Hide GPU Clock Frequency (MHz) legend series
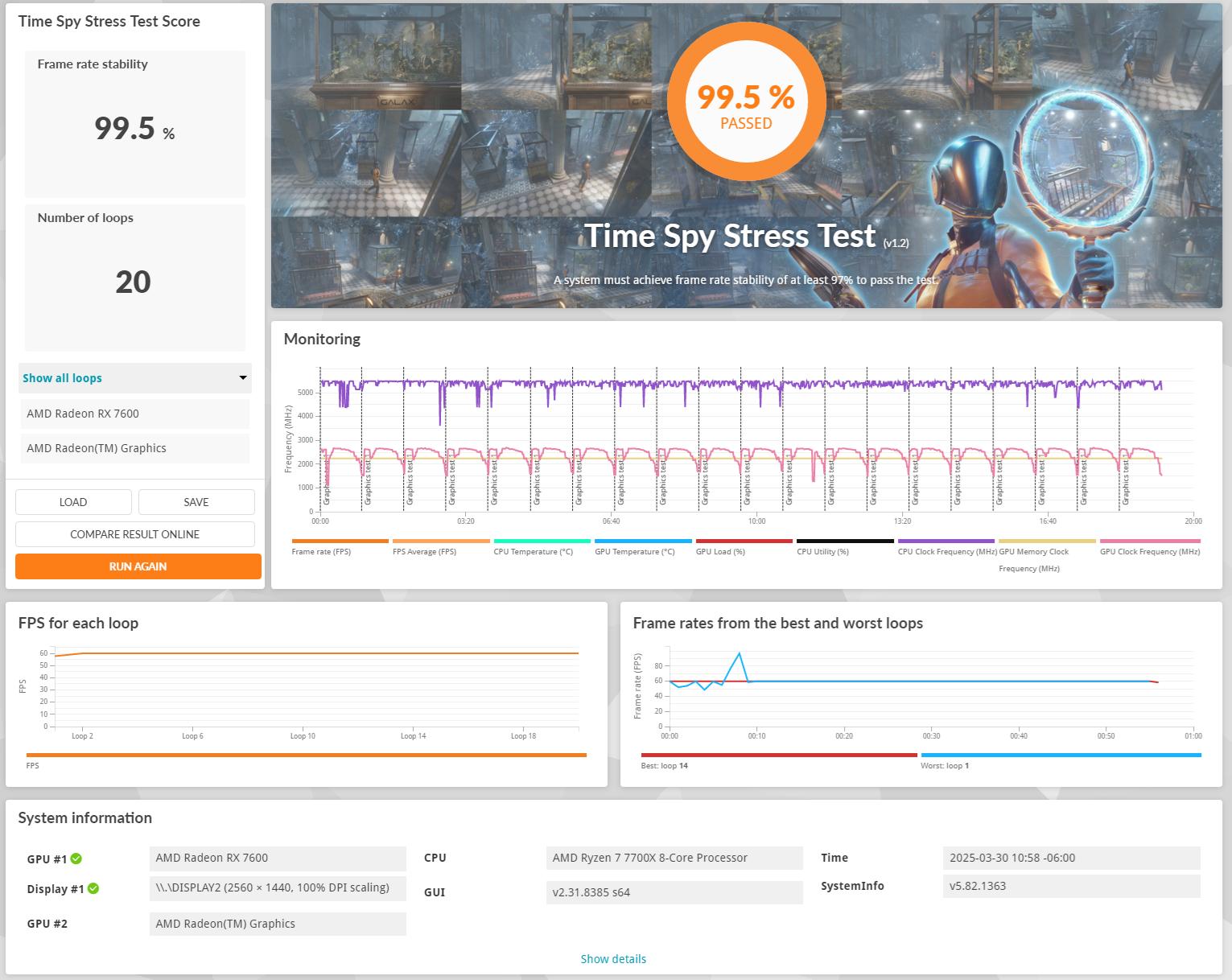 pos(1149,552)
